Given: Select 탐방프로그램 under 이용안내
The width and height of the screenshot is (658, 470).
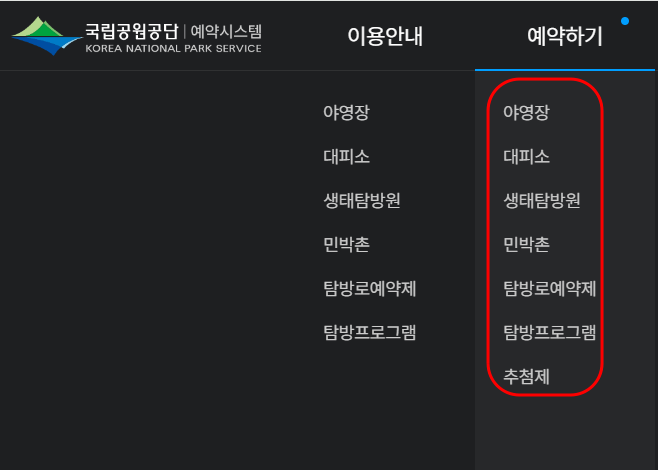Looking at the screenshot, I should (369, 332).
